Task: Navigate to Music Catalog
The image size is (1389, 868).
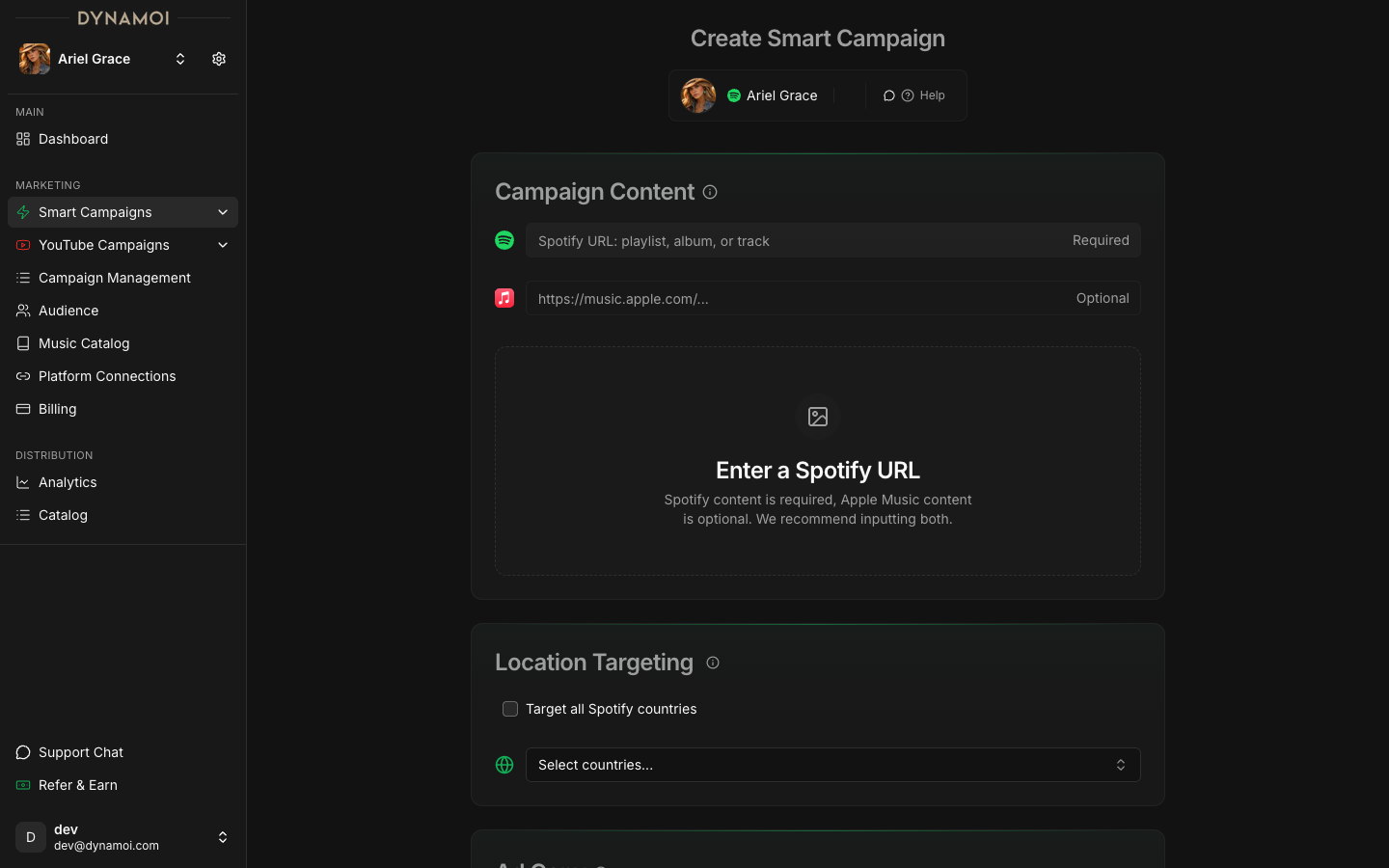Action: [x=84, y=343]
